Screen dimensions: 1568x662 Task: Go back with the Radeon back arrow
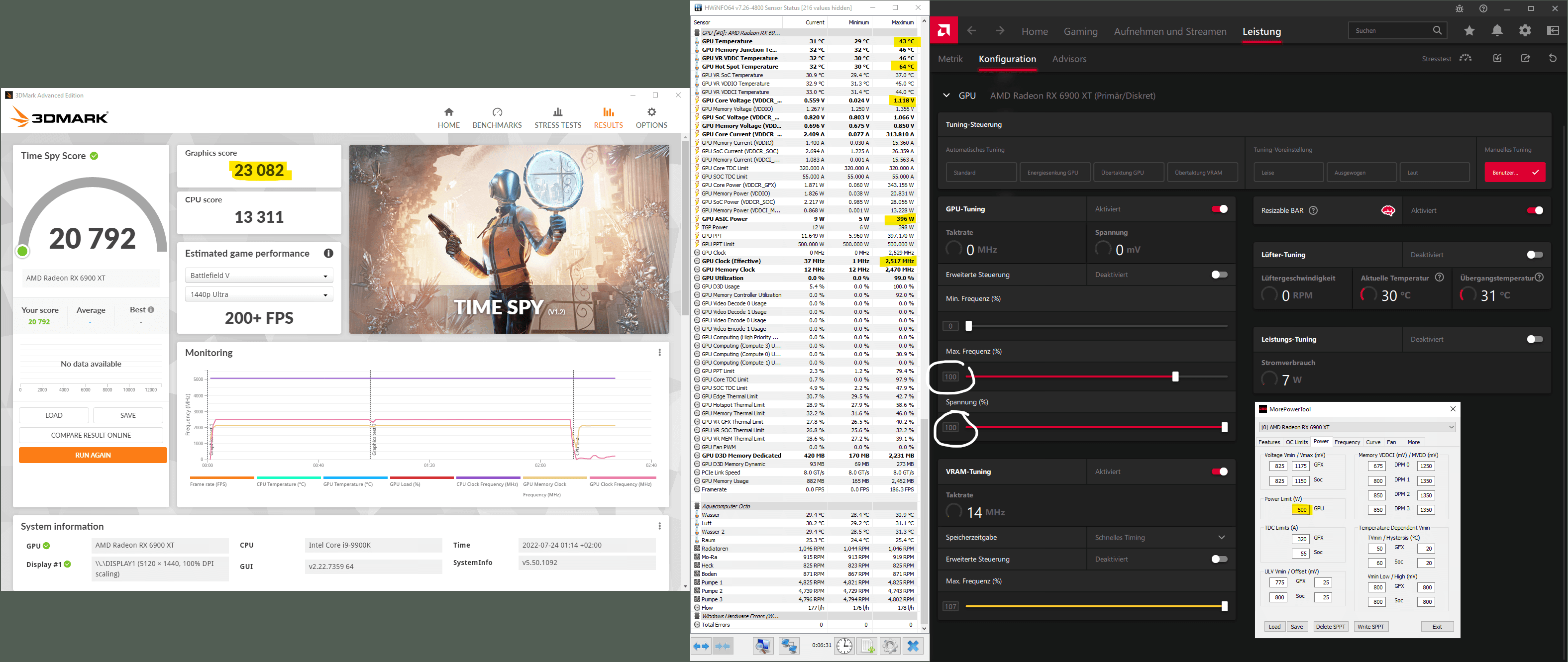(971, 30)
